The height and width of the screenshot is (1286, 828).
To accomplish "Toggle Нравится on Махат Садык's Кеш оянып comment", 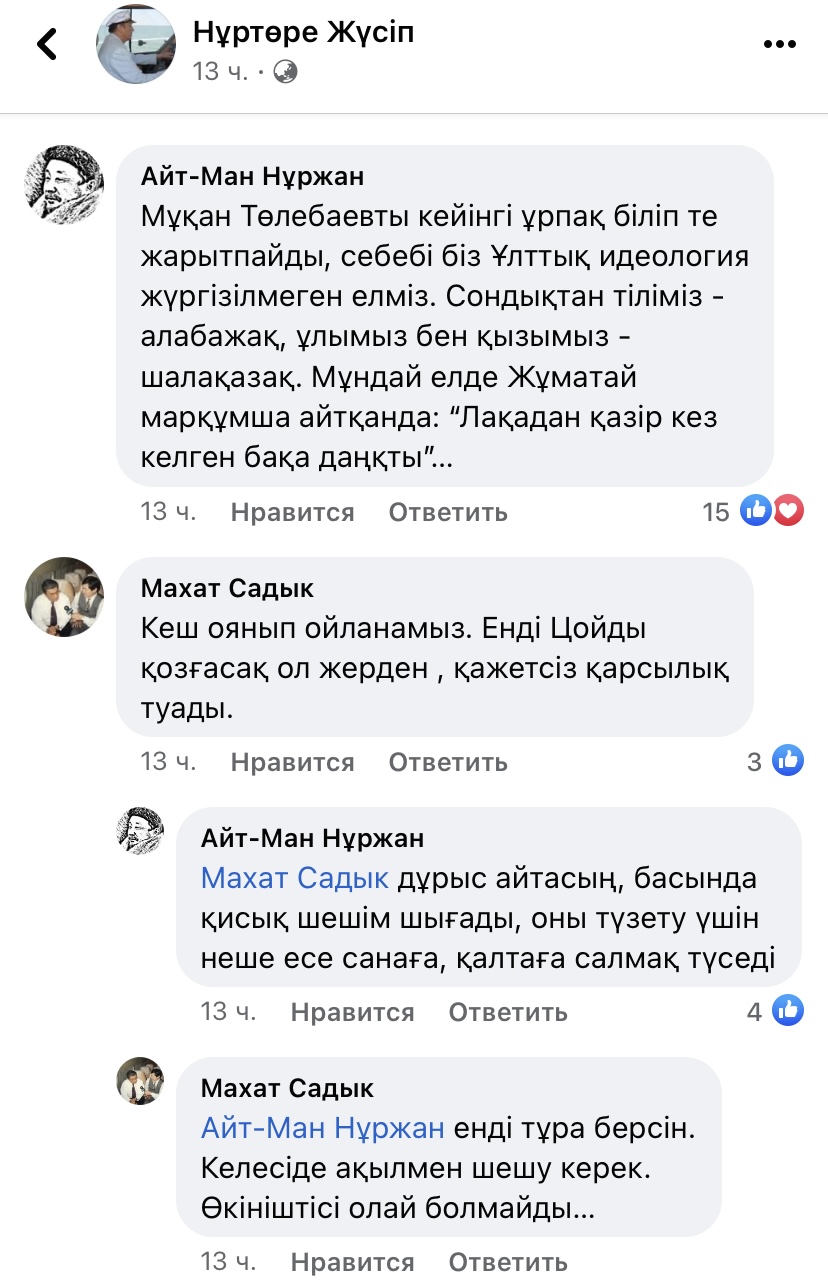I will click(x=292, y=762).
